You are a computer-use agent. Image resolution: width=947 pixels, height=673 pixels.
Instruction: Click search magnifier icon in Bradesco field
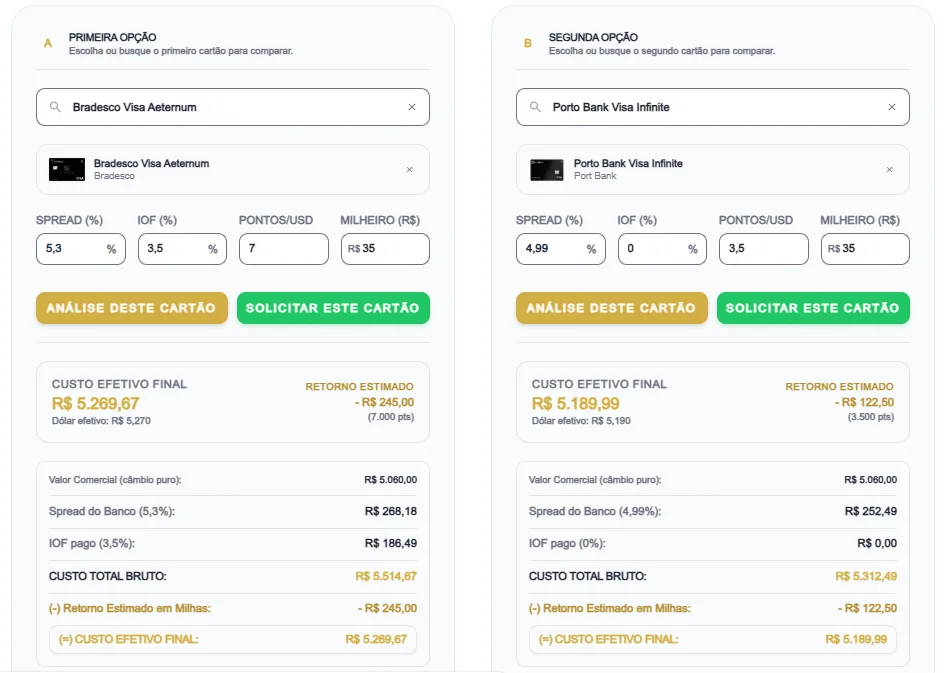point(55,107)
